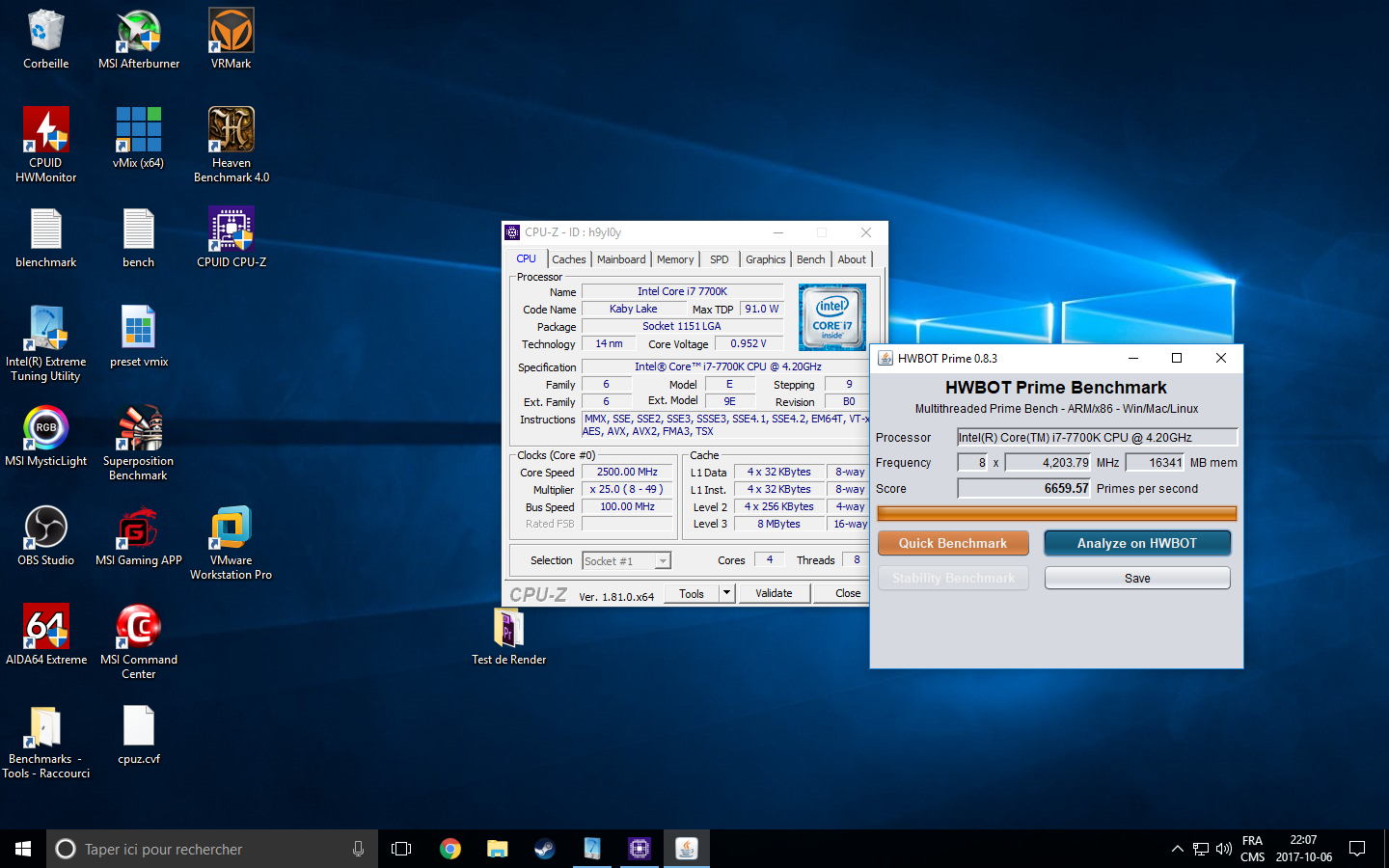The image size is (1389, 868).
Task: Launch MSI Afterburner desktop shortcut
Action: (x=139, y=40)
